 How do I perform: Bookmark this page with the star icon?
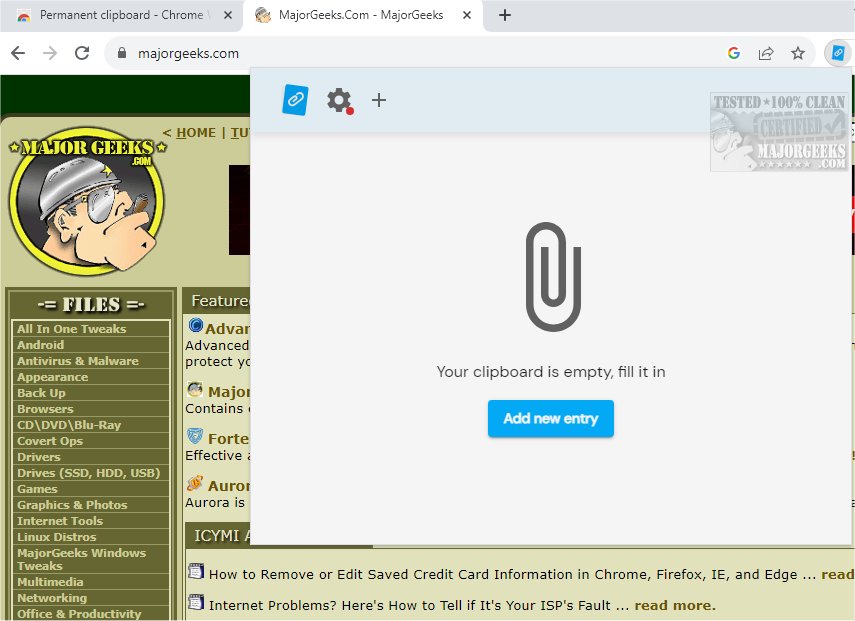click(x=799, y=53)
